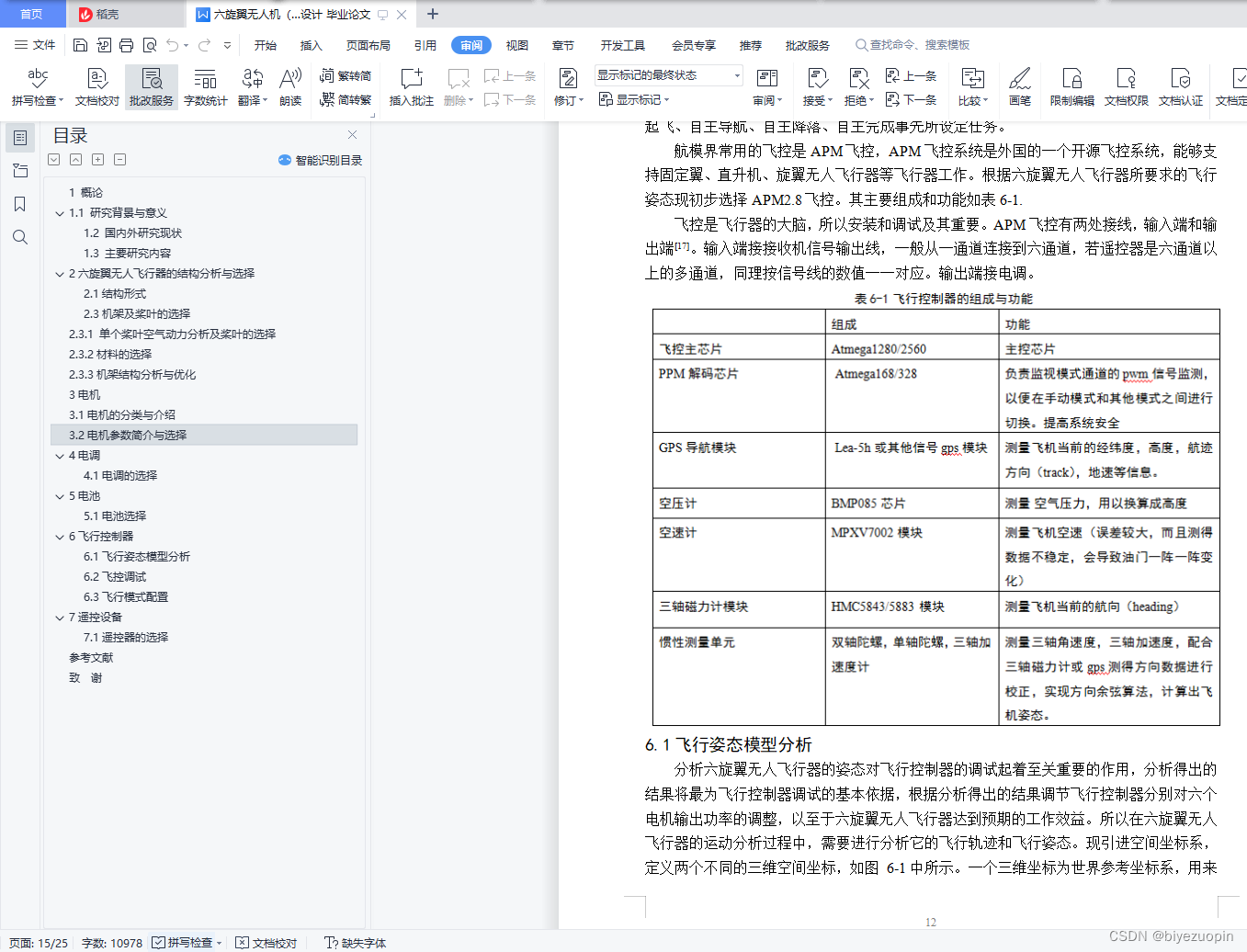
Task: Close the 目录 navigation pane
Action: (x=352, y=135)
